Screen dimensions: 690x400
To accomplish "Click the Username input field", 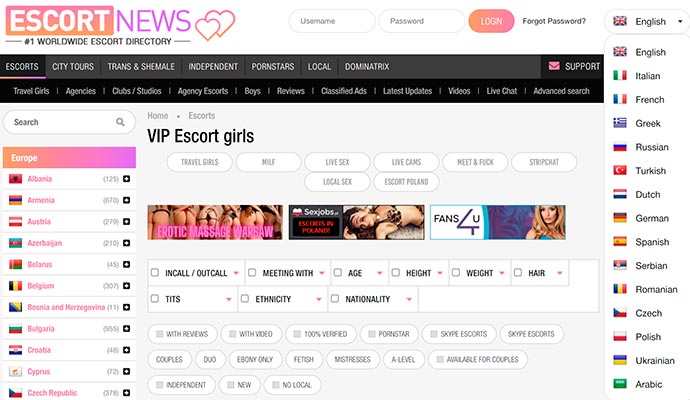I will [331, 21].
